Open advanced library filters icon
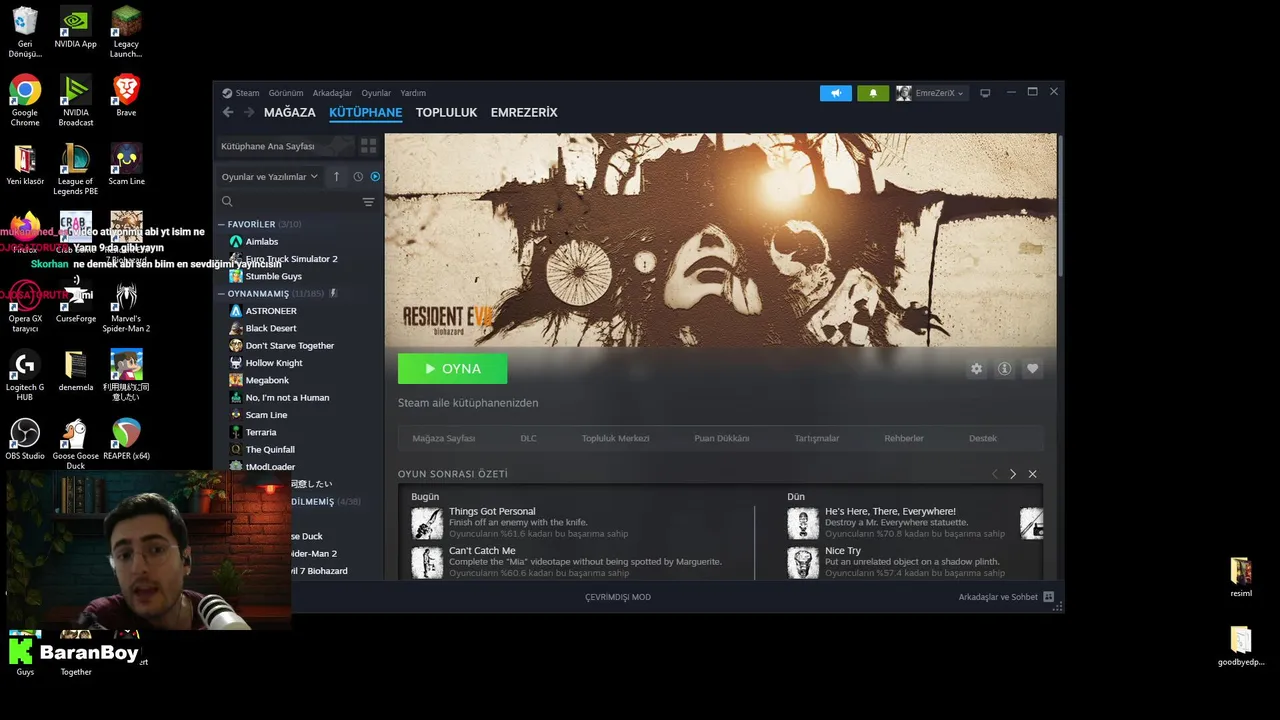The height and width of the screenshot is (720, 1280). click(x=368, y=202)
